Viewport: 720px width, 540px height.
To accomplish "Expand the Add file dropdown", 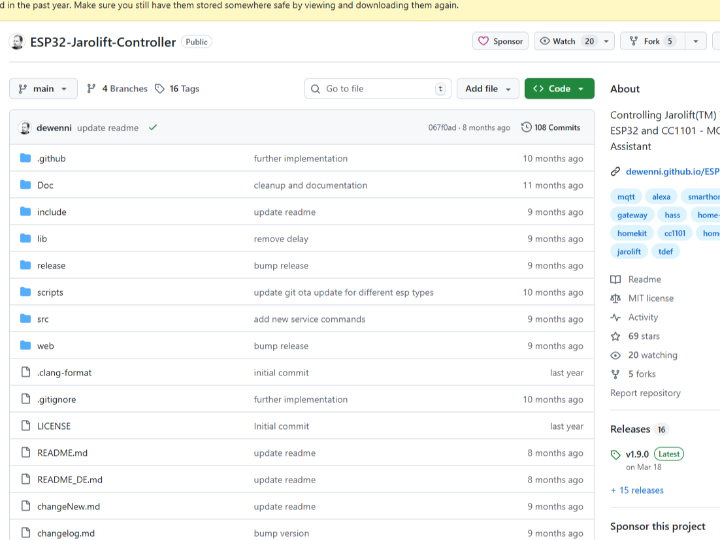I will pos(488,89).
